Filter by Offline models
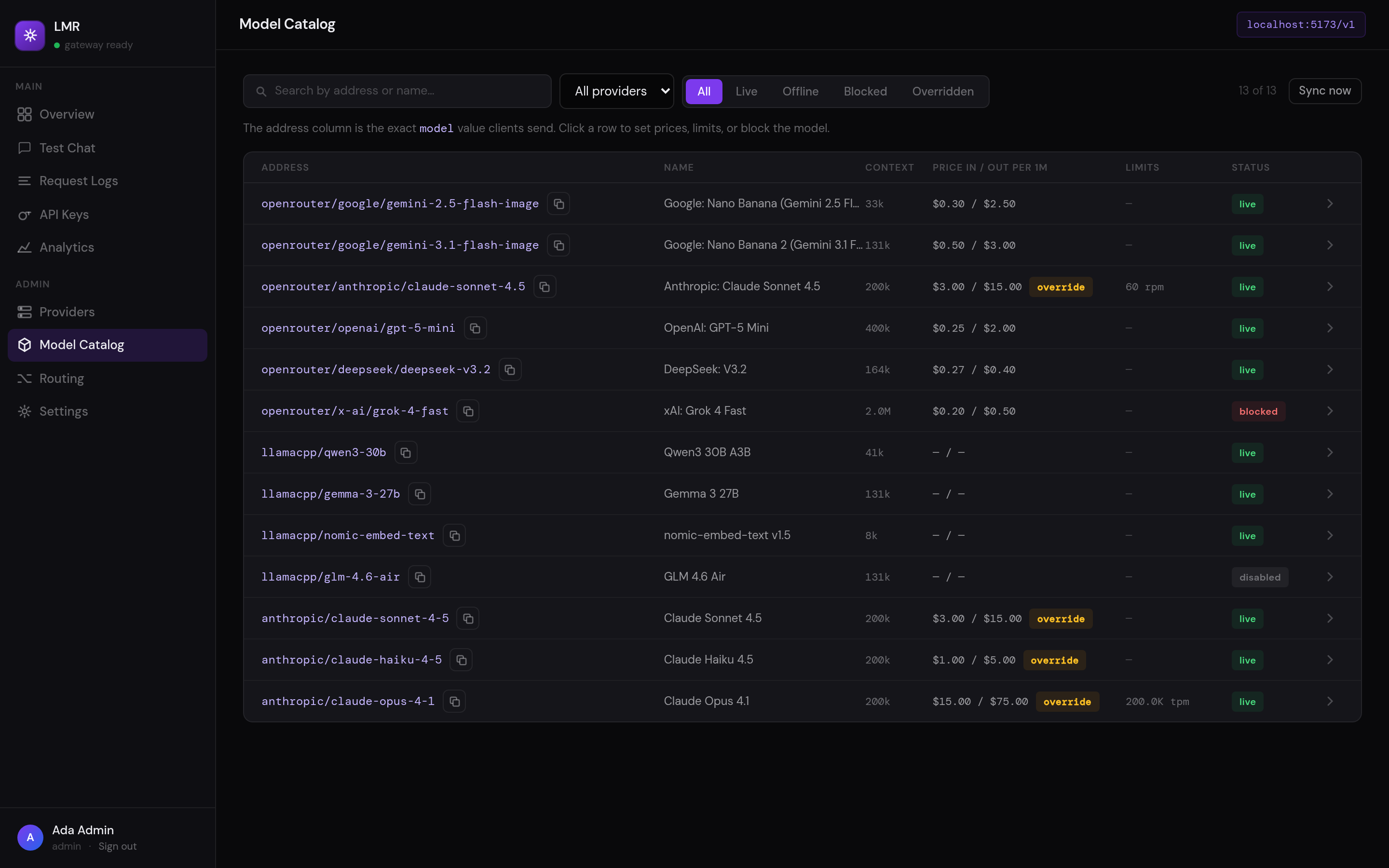The height and width of the screenshot is (868, 1389). 800,91
